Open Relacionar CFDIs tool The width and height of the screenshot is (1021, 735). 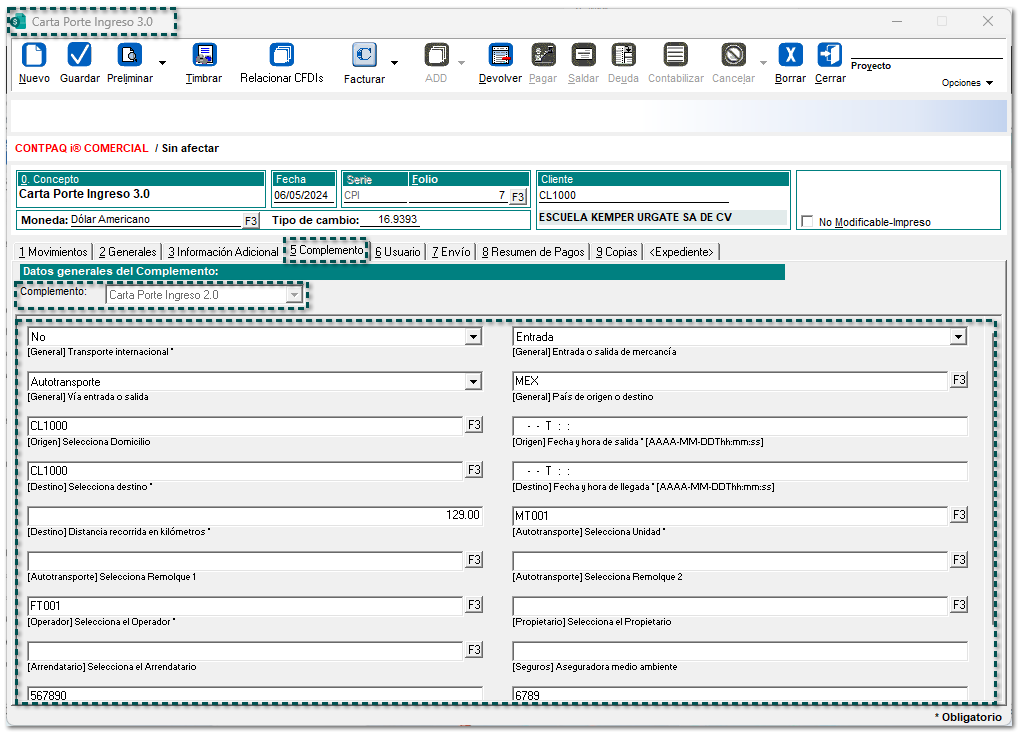point(282,56)
